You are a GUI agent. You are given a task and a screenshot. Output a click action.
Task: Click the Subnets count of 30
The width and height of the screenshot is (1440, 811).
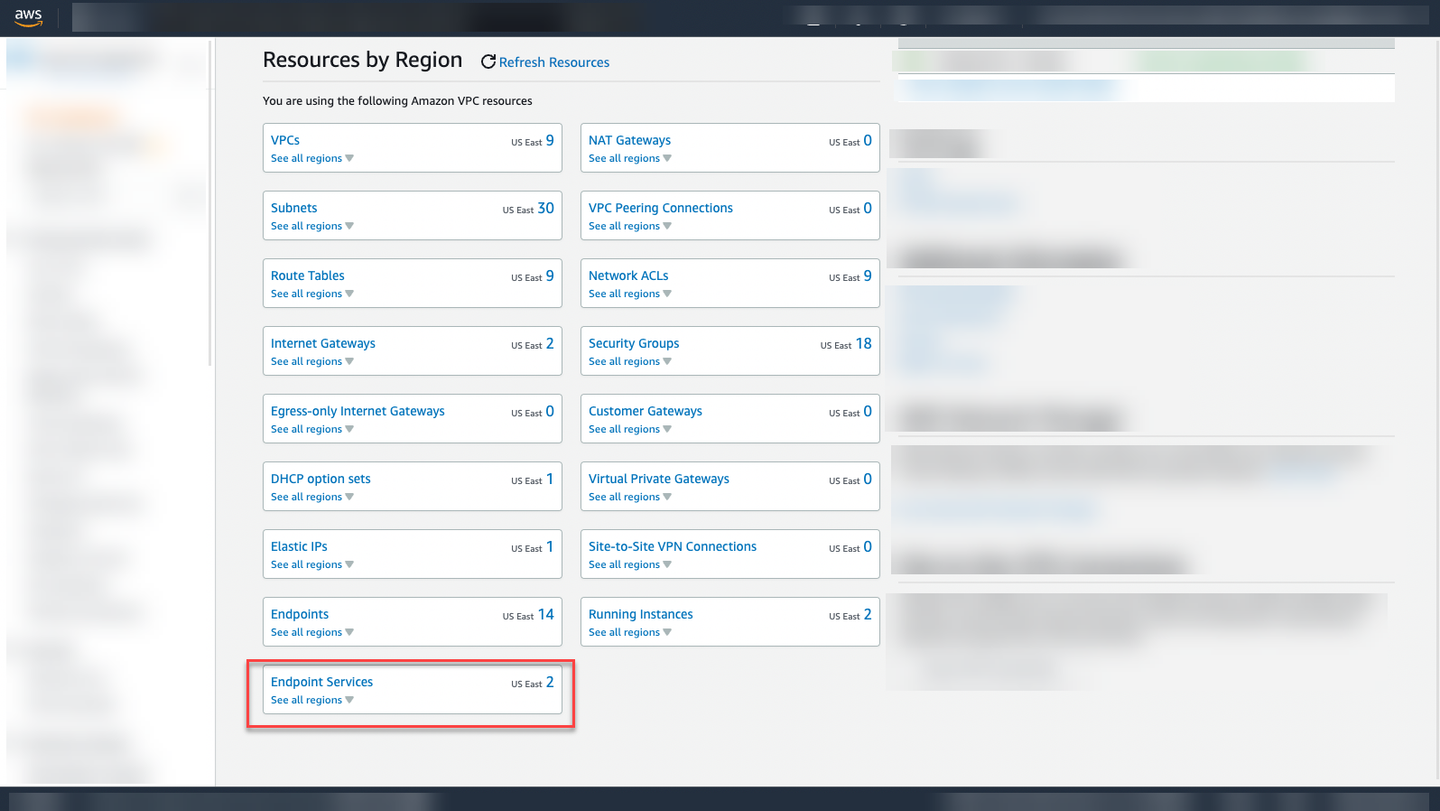pyautogui.click(x=545, y=208)
